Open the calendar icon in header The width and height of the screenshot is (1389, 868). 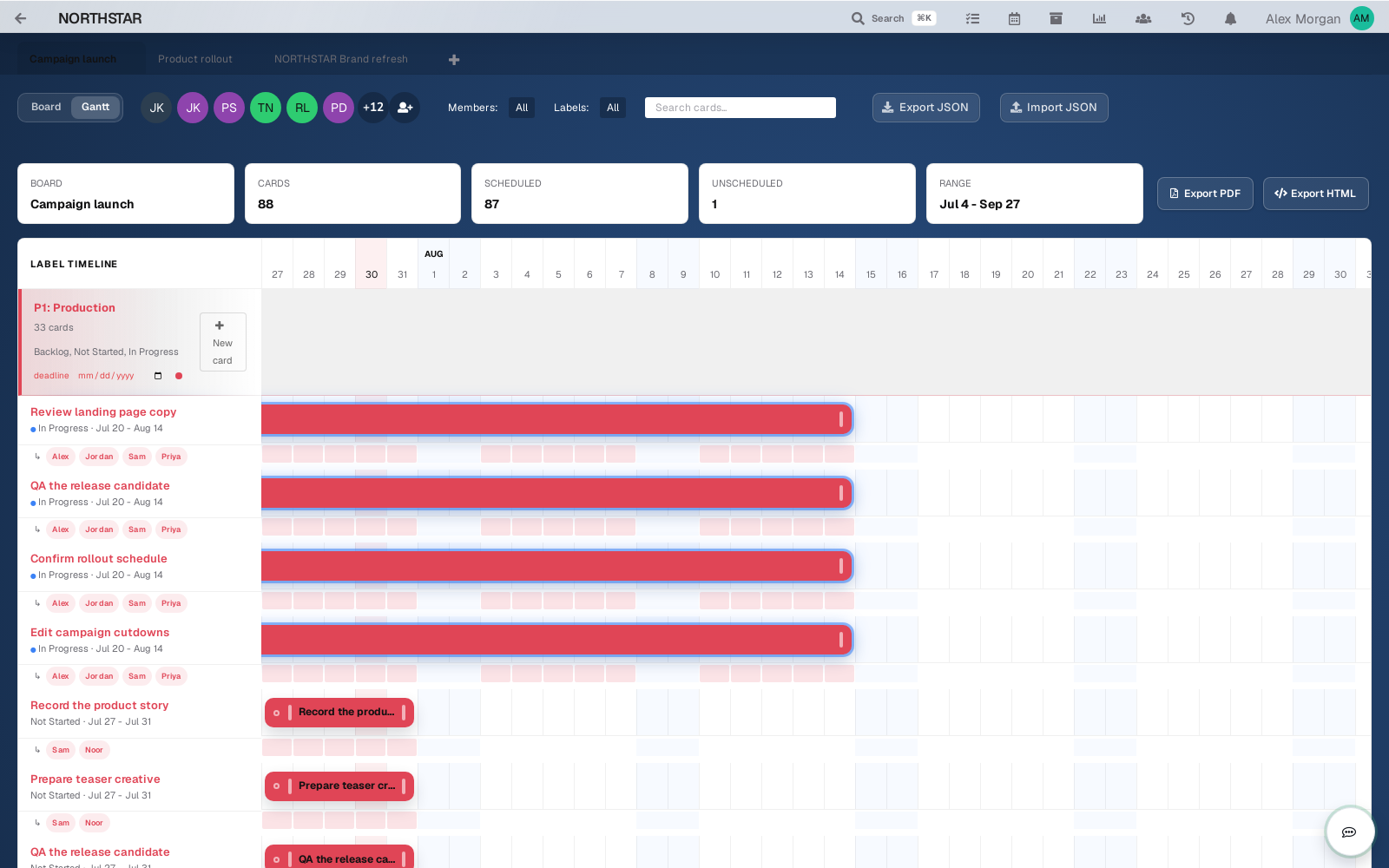[1014, 18]
